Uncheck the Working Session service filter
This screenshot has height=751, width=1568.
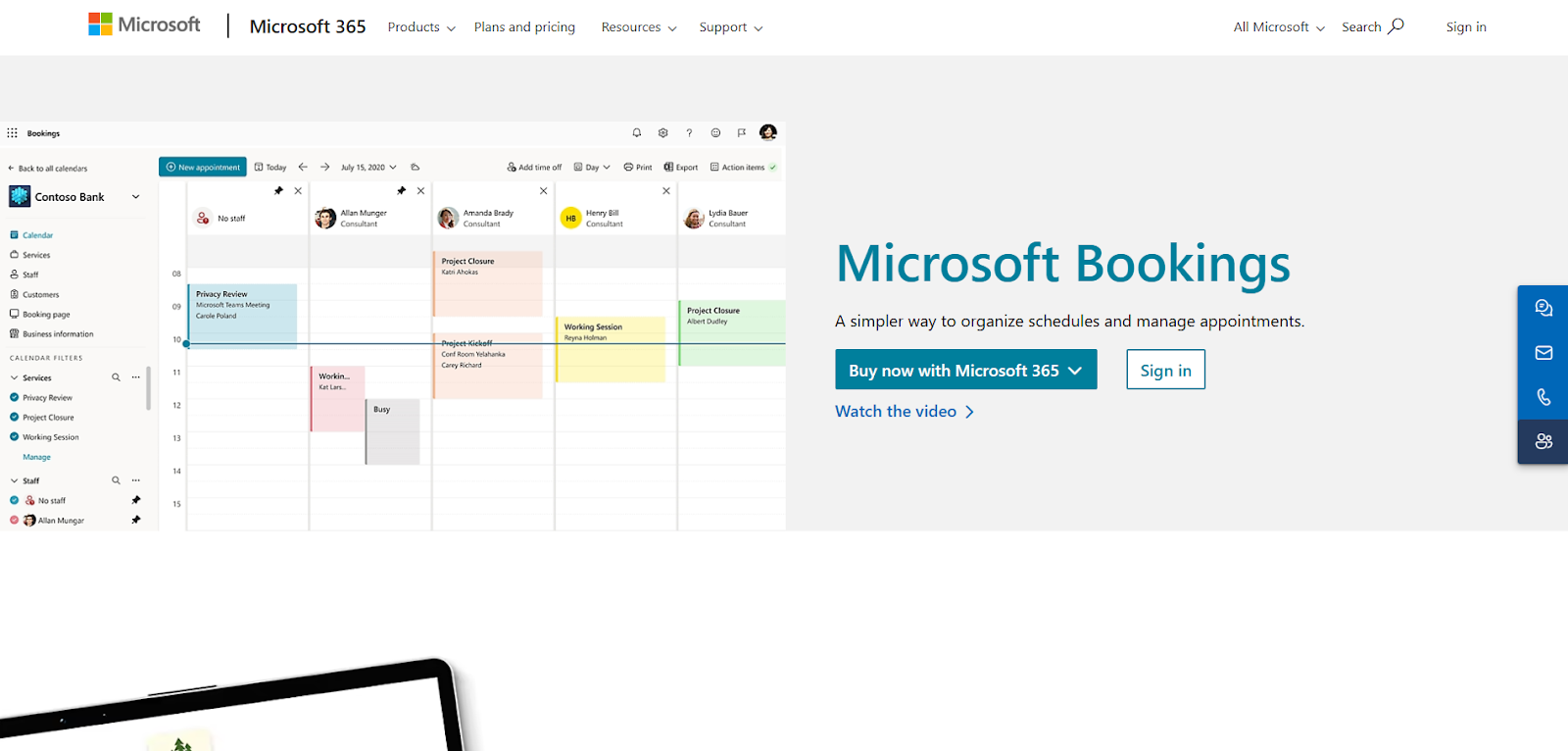tap(14, 436)
